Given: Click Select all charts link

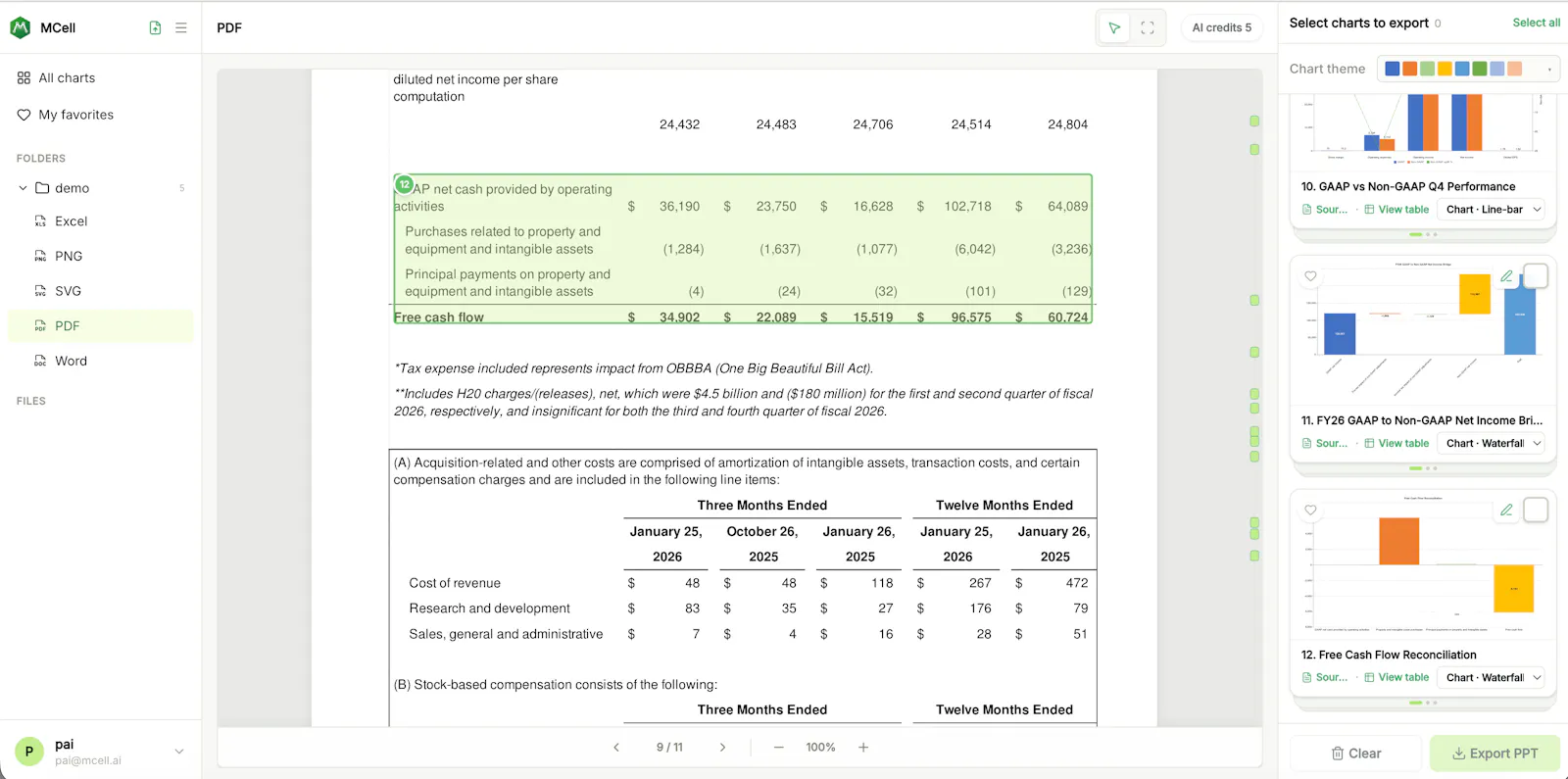Looking at the screenshot, I should (1536, 23).
